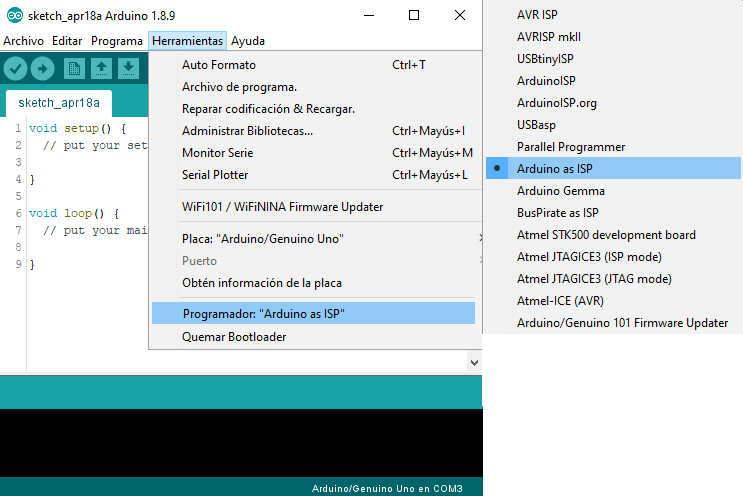Expand the Placa "Arduino/Genuino Uno" submenu
This screenshot has width=743, height=496.
click(263, 239)
